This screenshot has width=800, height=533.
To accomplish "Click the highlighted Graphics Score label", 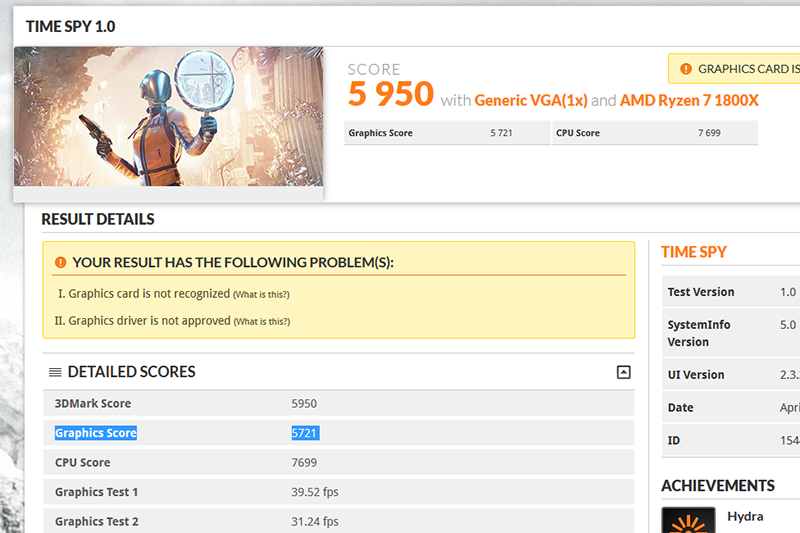I will pyautogui.click(x=96, y=433).
